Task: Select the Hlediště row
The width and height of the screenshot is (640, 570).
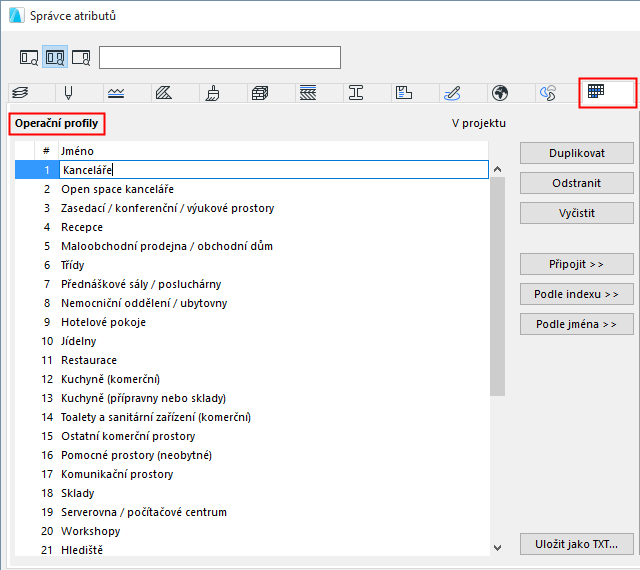Action: tap(251, 549)
